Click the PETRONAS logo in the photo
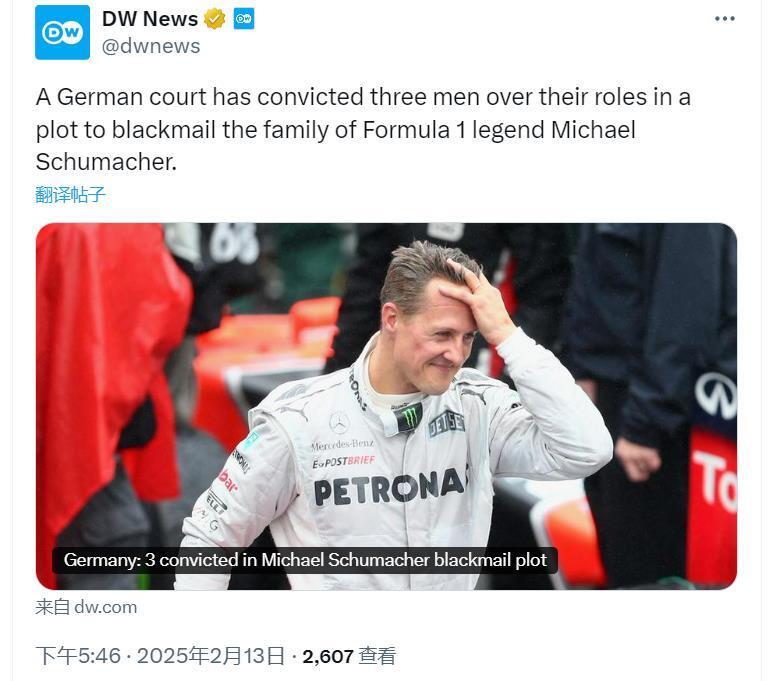Viewport: 781px width, 681px height. (389, 486)
